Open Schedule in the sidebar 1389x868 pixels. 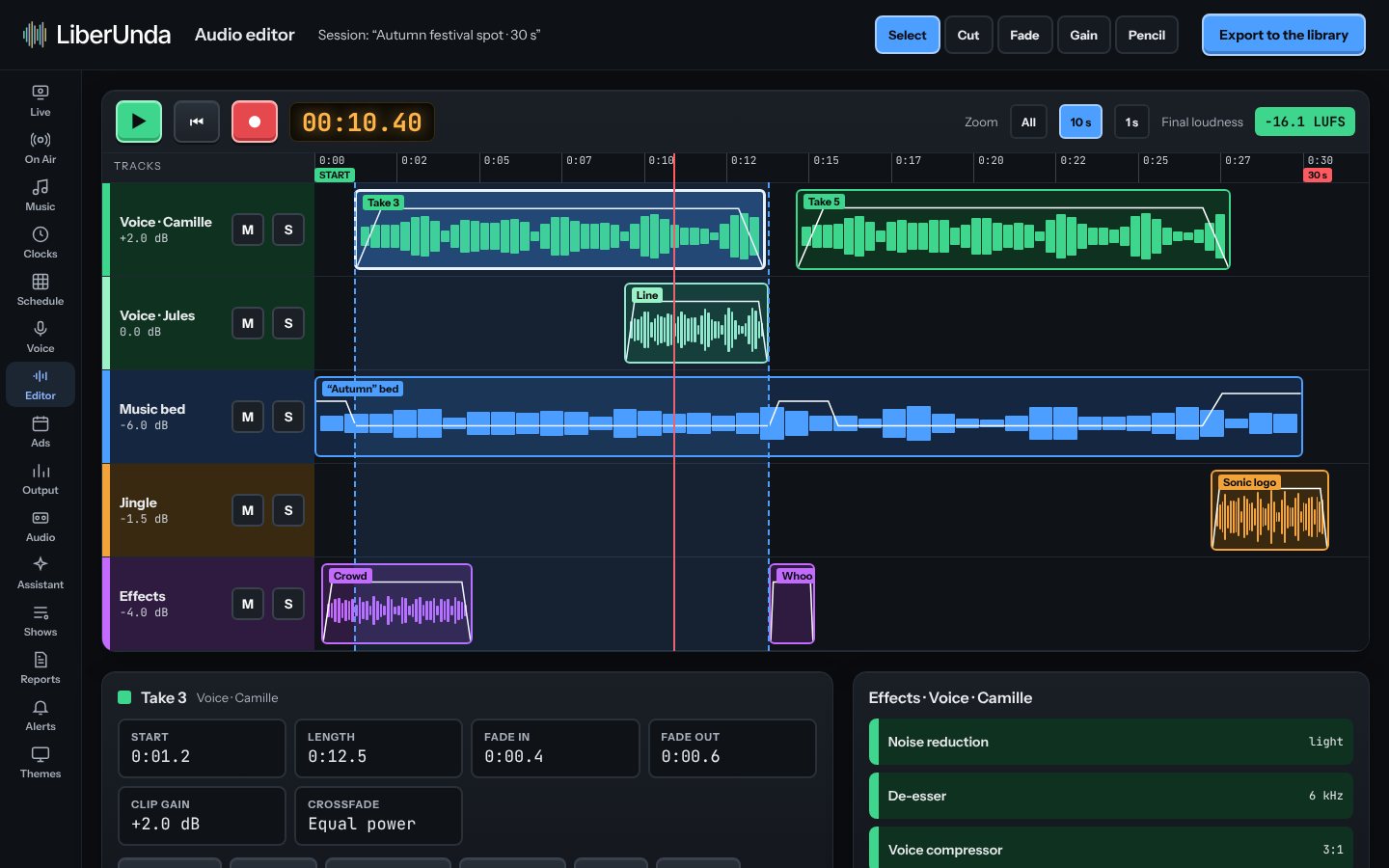[41, 289]
